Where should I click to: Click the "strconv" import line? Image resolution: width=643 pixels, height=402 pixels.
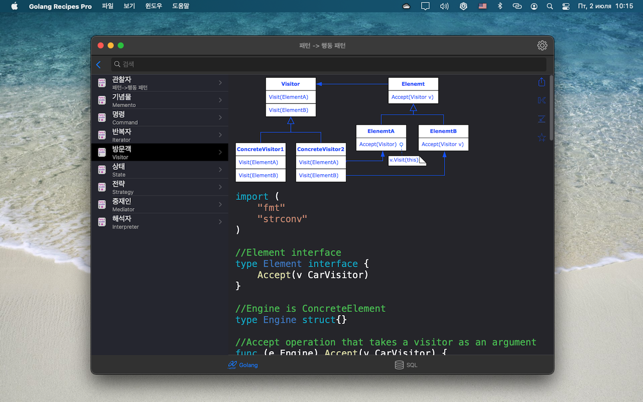(282, 219)
